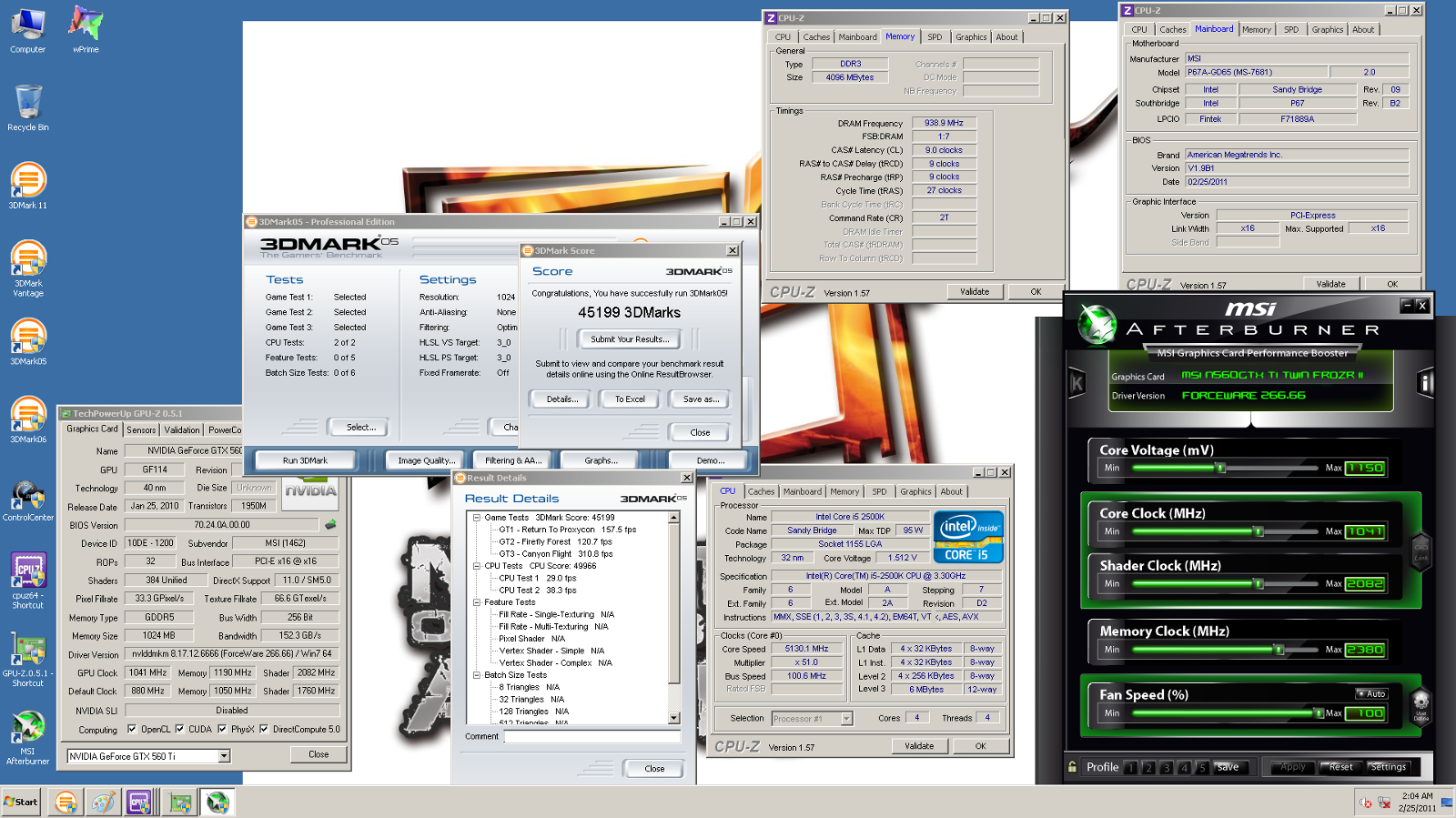The width and height of the screenshot is (1456, 818).
Task: Toggle CUDA checkbox in GPU-Z
Action: tap(179, 729)
